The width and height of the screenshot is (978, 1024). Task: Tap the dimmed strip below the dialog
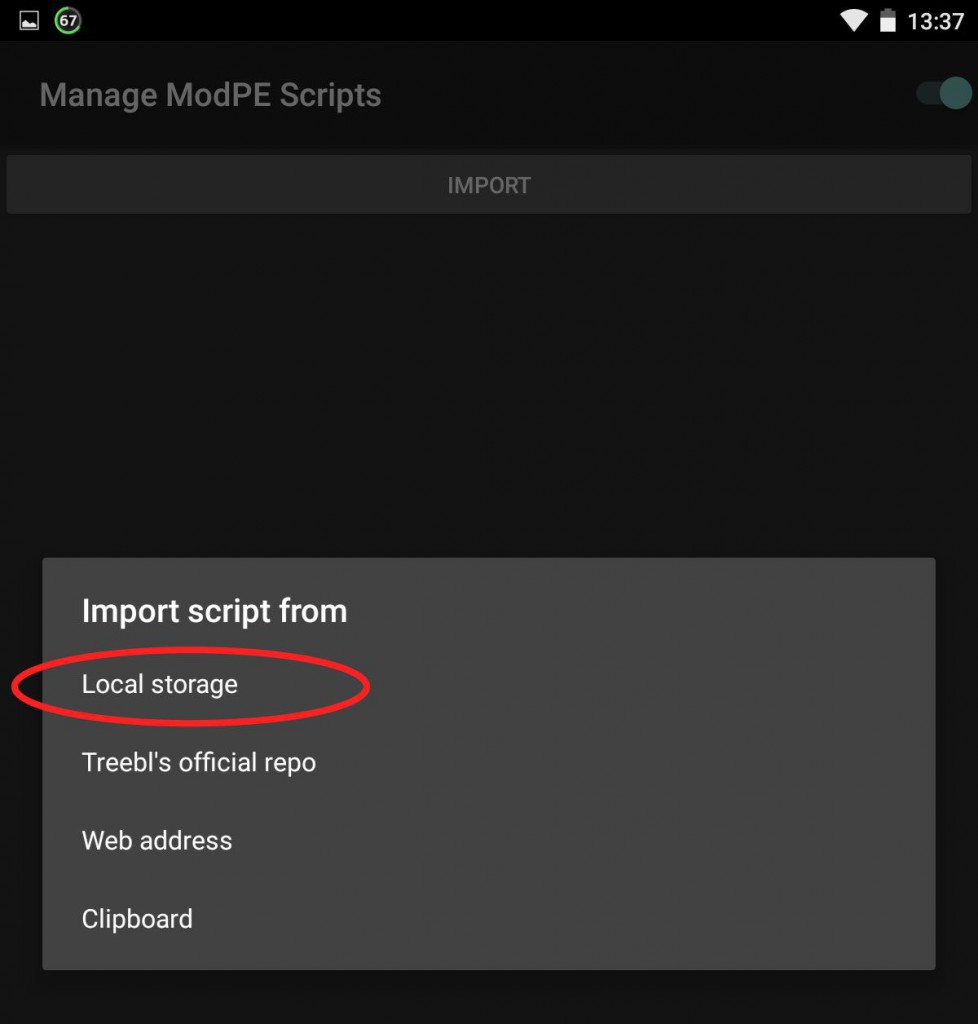click(489, 997)
